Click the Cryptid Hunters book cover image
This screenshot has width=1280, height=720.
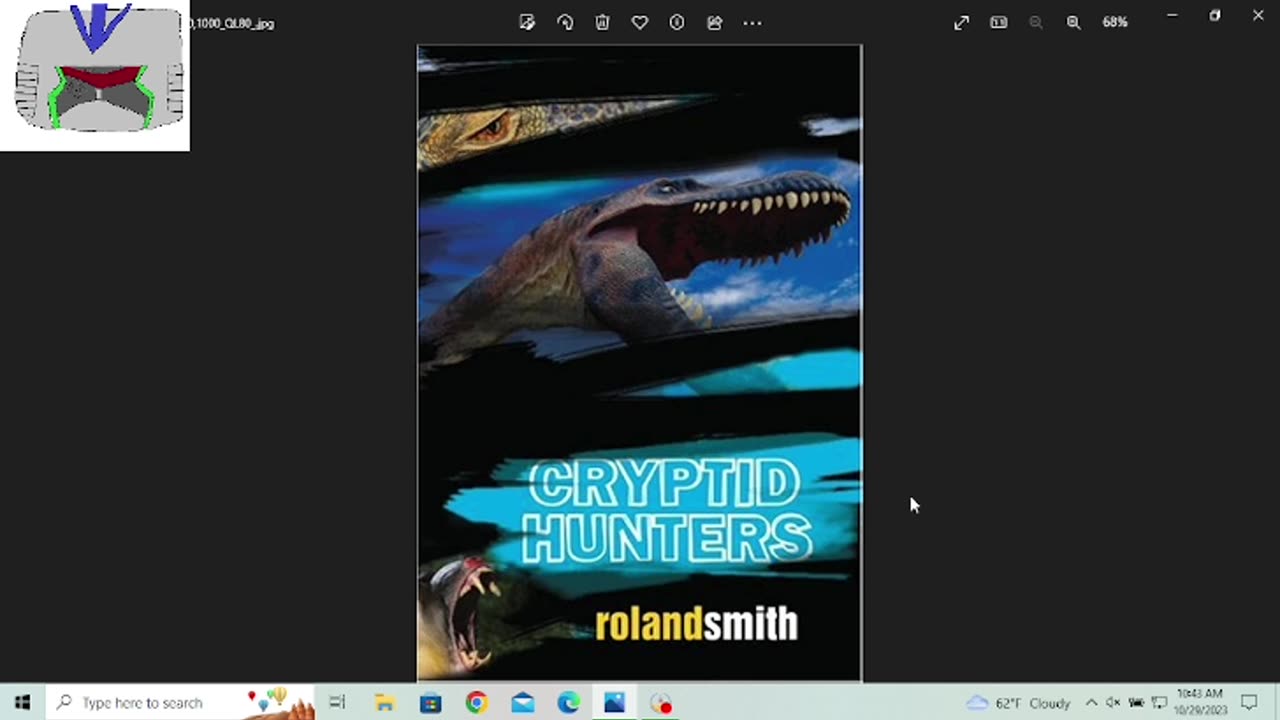639,363
